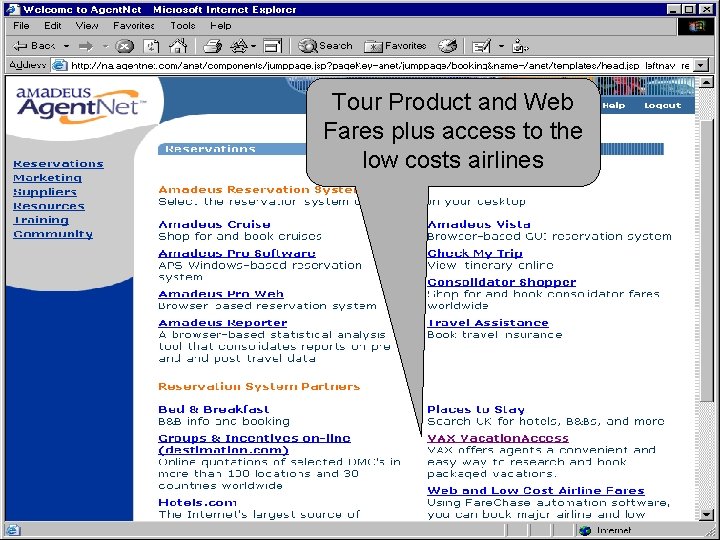Click the Logout link in page header

pos(662,106)
